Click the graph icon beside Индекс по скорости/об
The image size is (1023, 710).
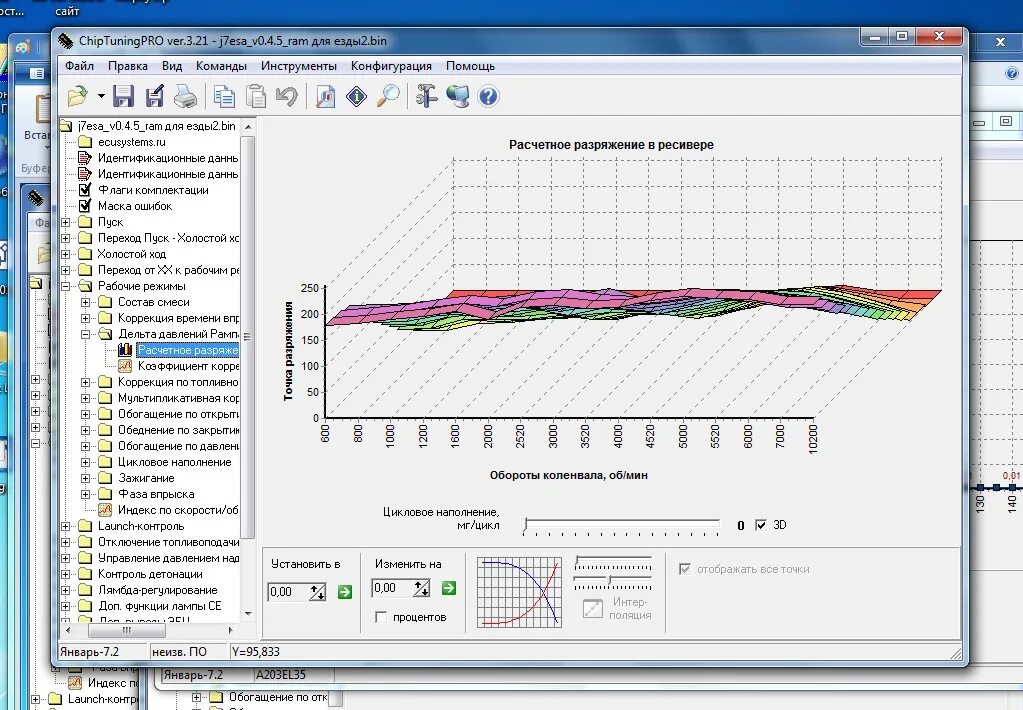(105, 510)
